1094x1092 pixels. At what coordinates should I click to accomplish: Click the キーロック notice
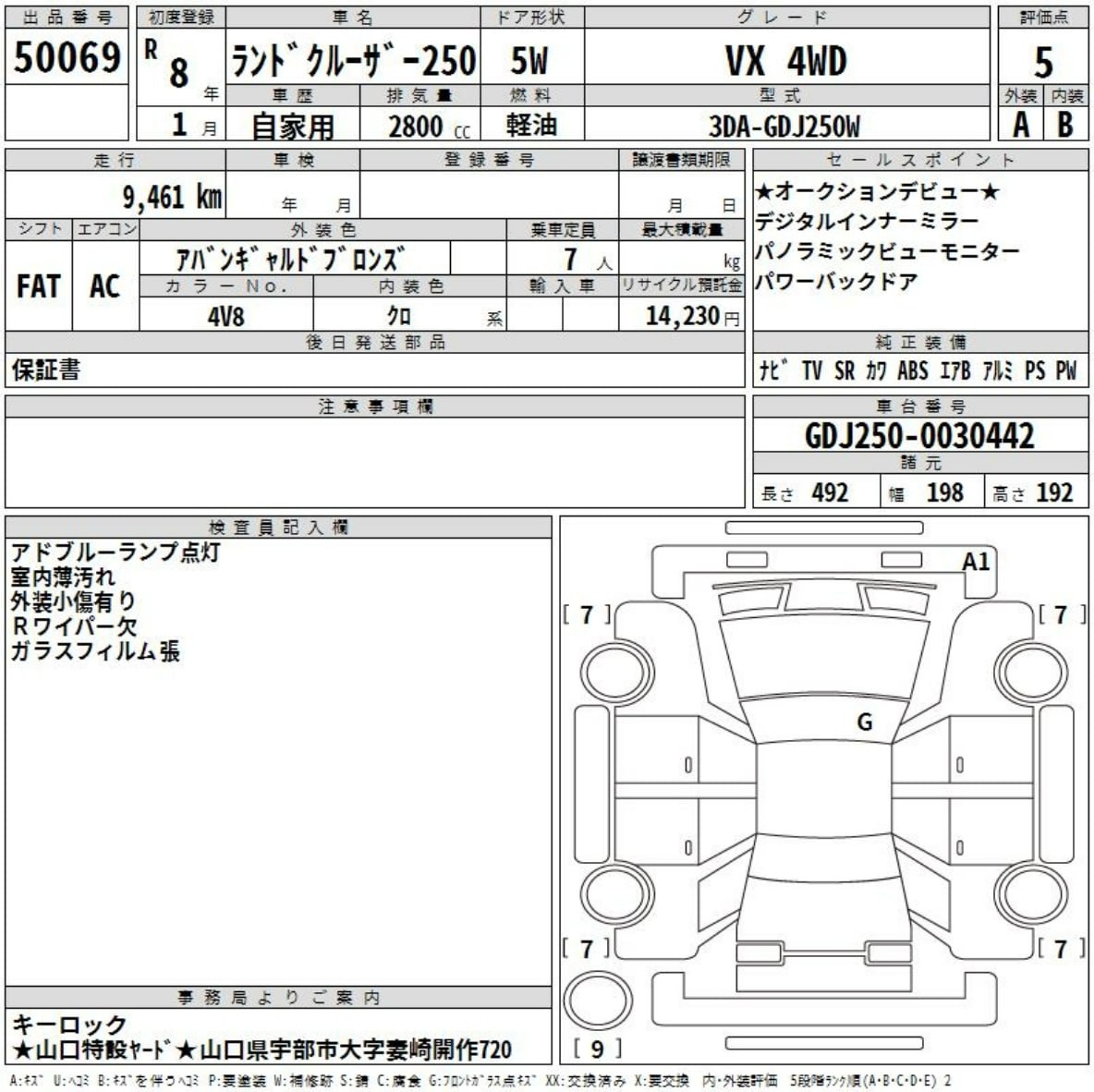69,1024
